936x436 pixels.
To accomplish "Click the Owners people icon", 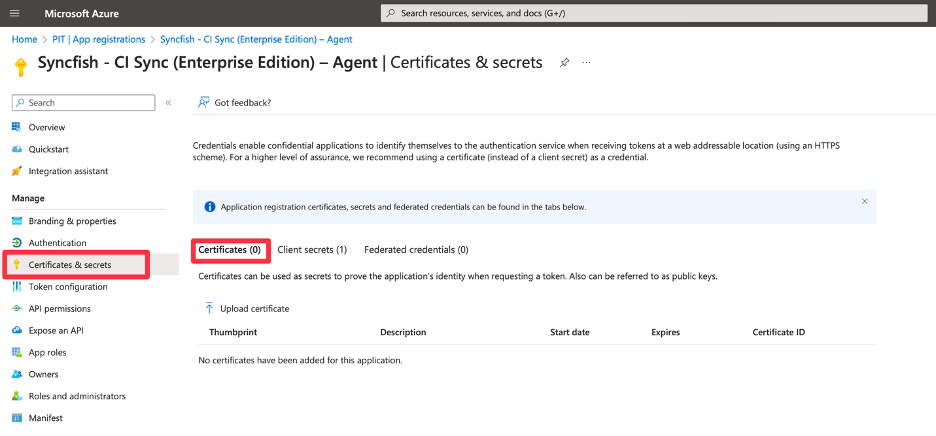I will pyautogui.click(x=17, y=374).
